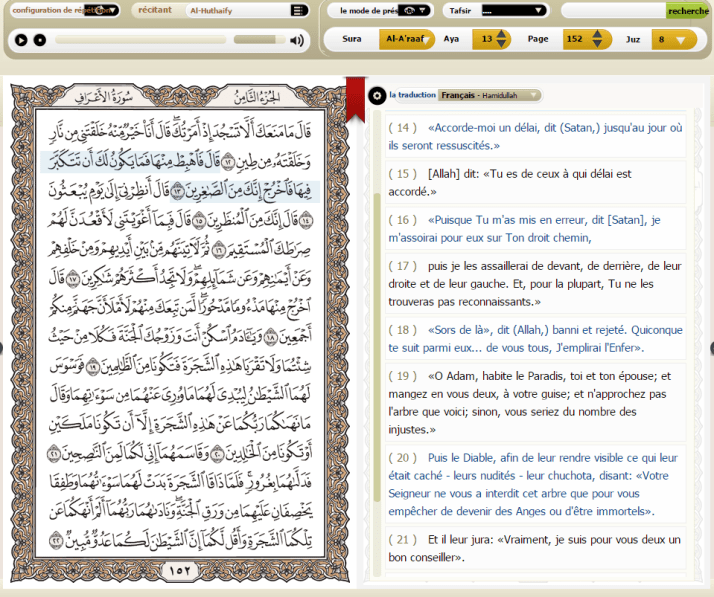Screen dimensions: 714x597
Task: Go to previous page with left edge arrow
Action: tap(3, 347)
